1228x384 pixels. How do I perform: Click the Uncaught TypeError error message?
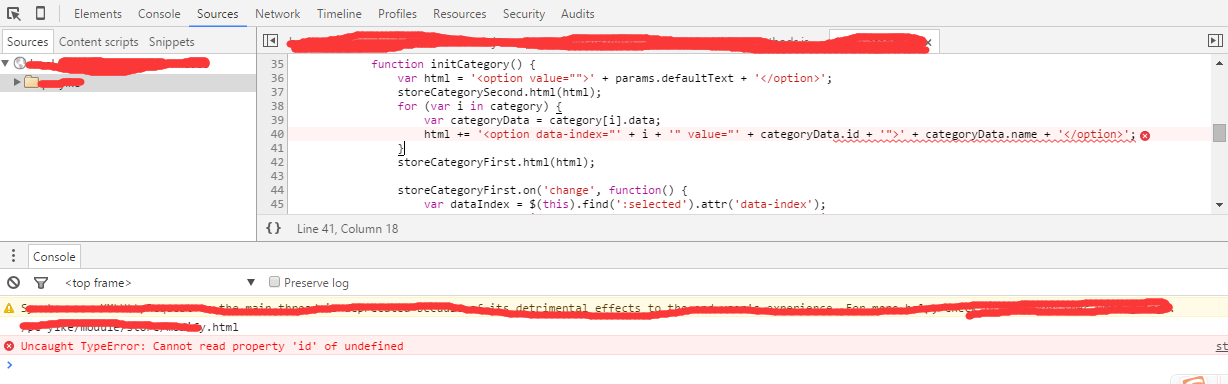pyautogui.click(x=212, y=346)
